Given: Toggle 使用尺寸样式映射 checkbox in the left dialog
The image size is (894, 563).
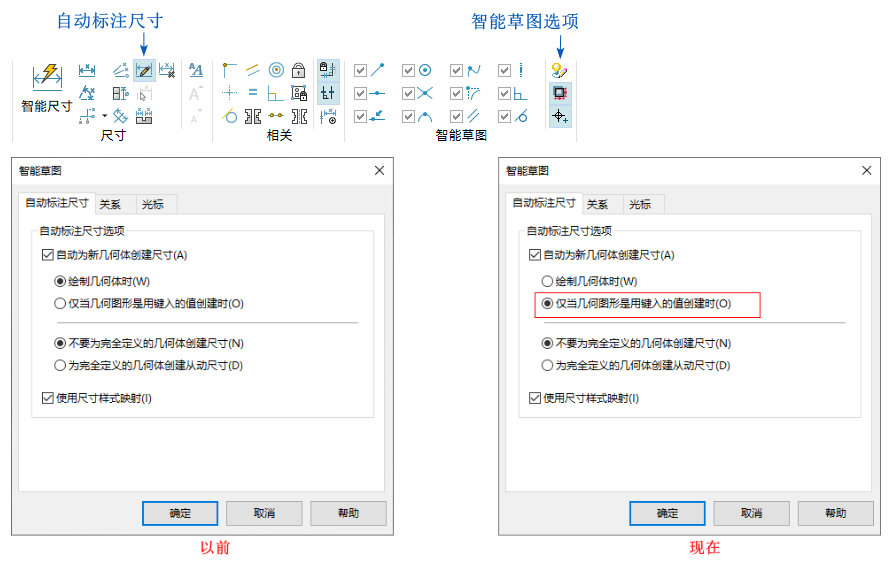Looking at the screenshot, I should pyautogui.click(x=48, y=398).
